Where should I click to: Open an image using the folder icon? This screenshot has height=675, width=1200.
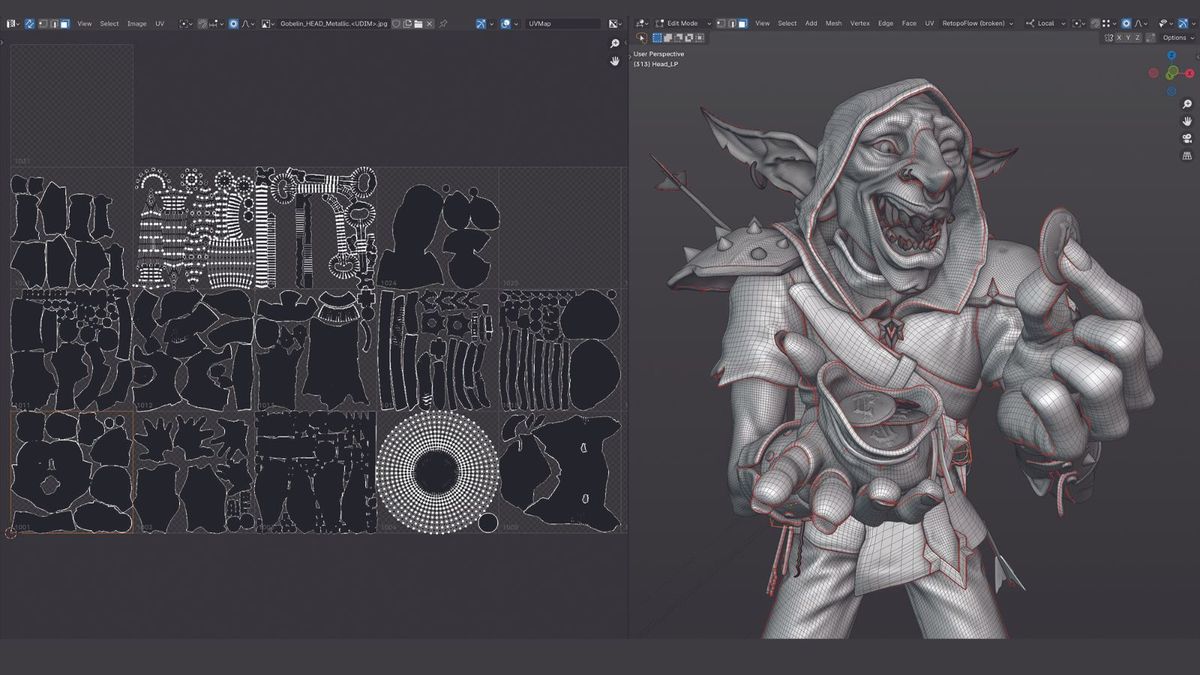[417, 23]
